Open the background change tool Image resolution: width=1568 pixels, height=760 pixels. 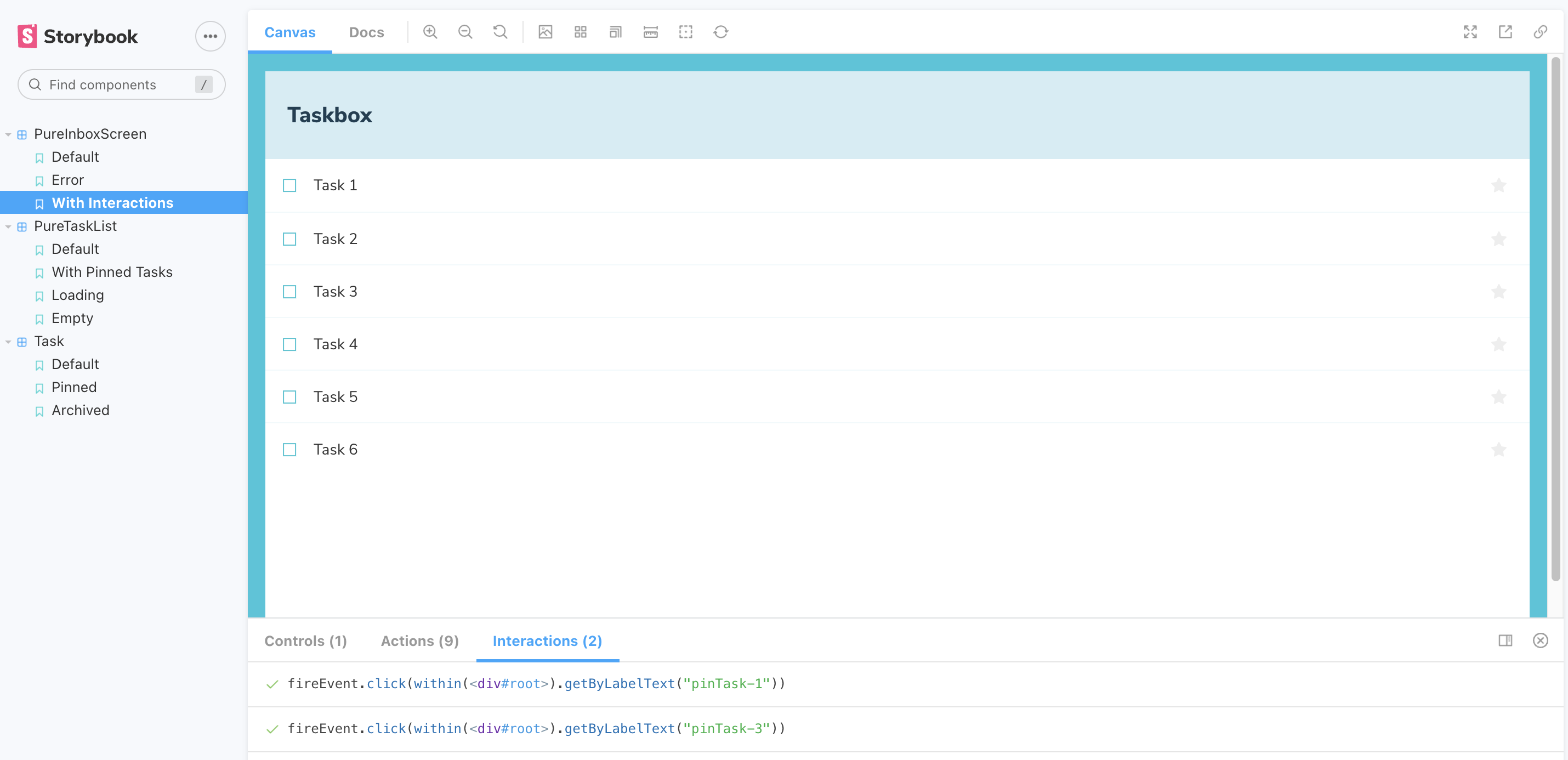click(546, 32)
